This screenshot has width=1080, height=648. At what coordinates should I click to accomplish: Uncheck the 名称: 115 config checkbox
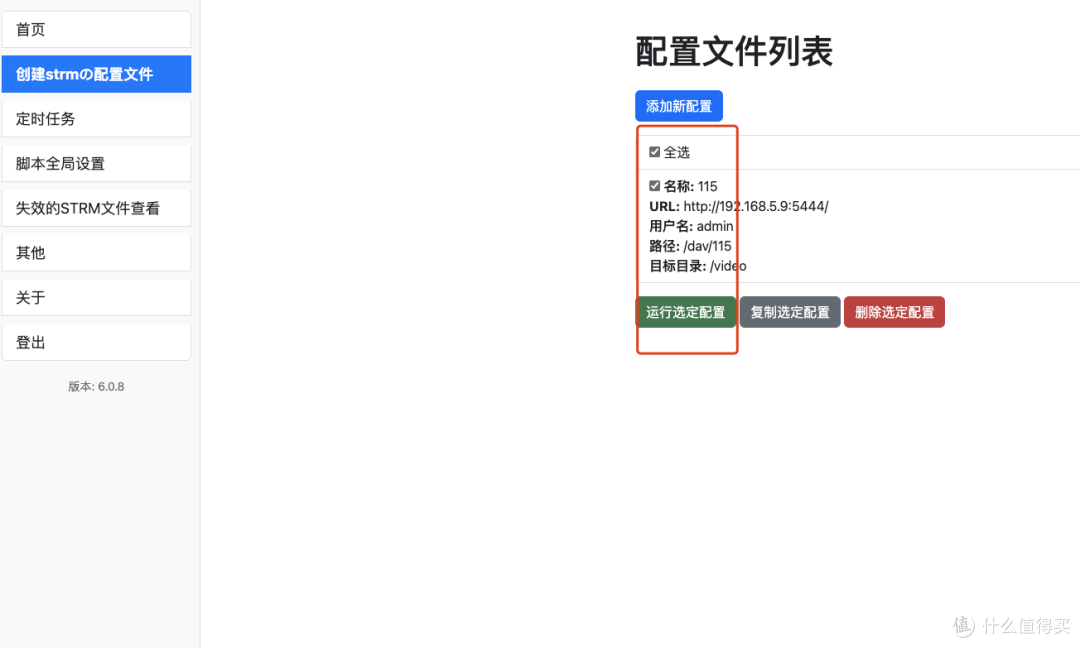(x=654, y=186)
